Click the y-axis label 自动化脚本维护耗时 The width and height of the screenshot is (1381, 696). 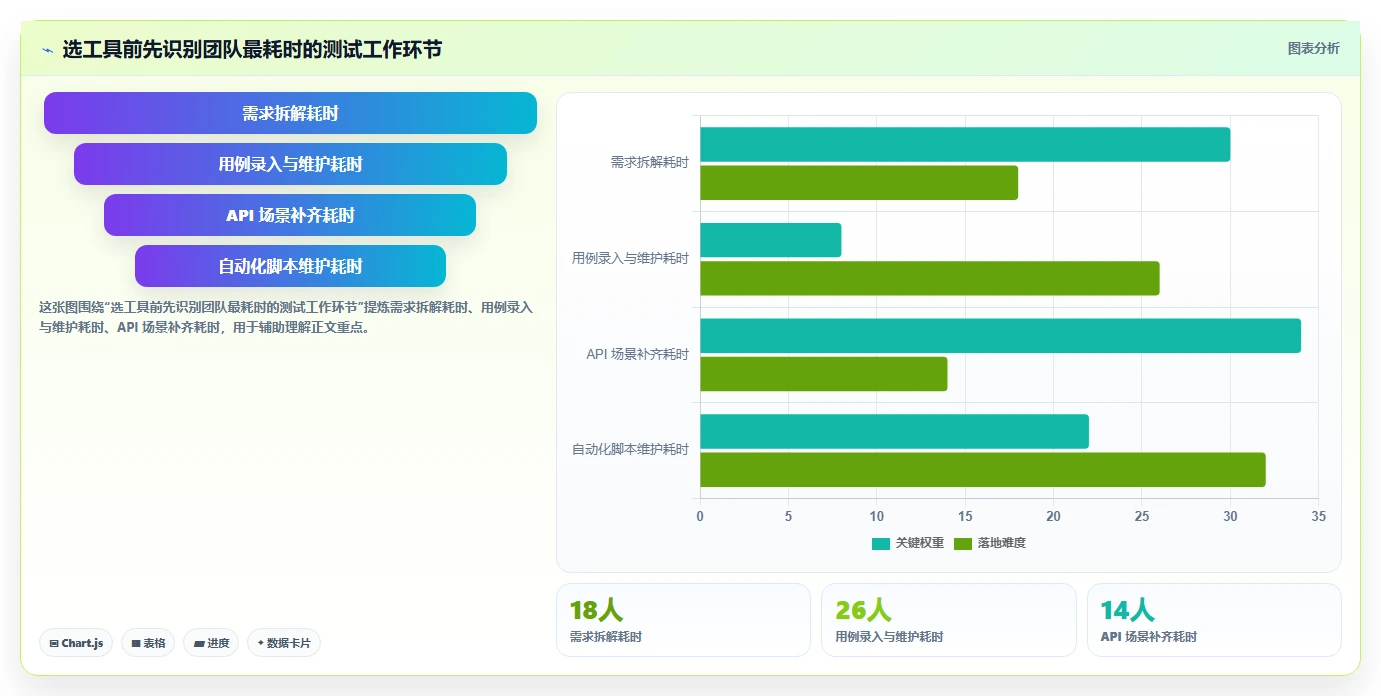(631, 450)
